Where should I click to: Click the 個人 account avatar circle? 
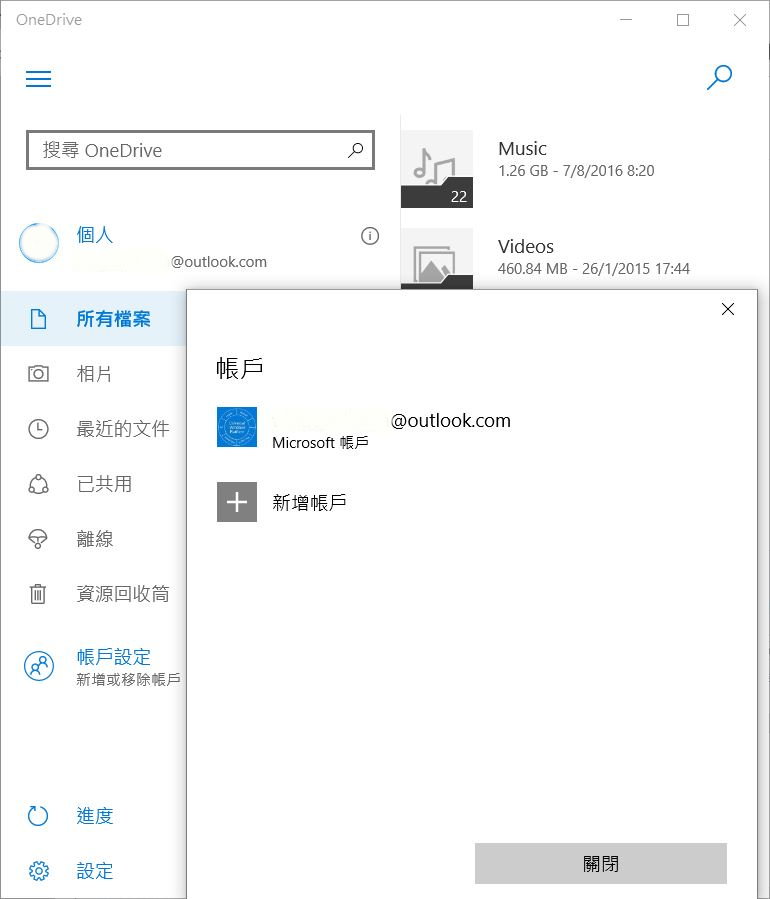39,243
